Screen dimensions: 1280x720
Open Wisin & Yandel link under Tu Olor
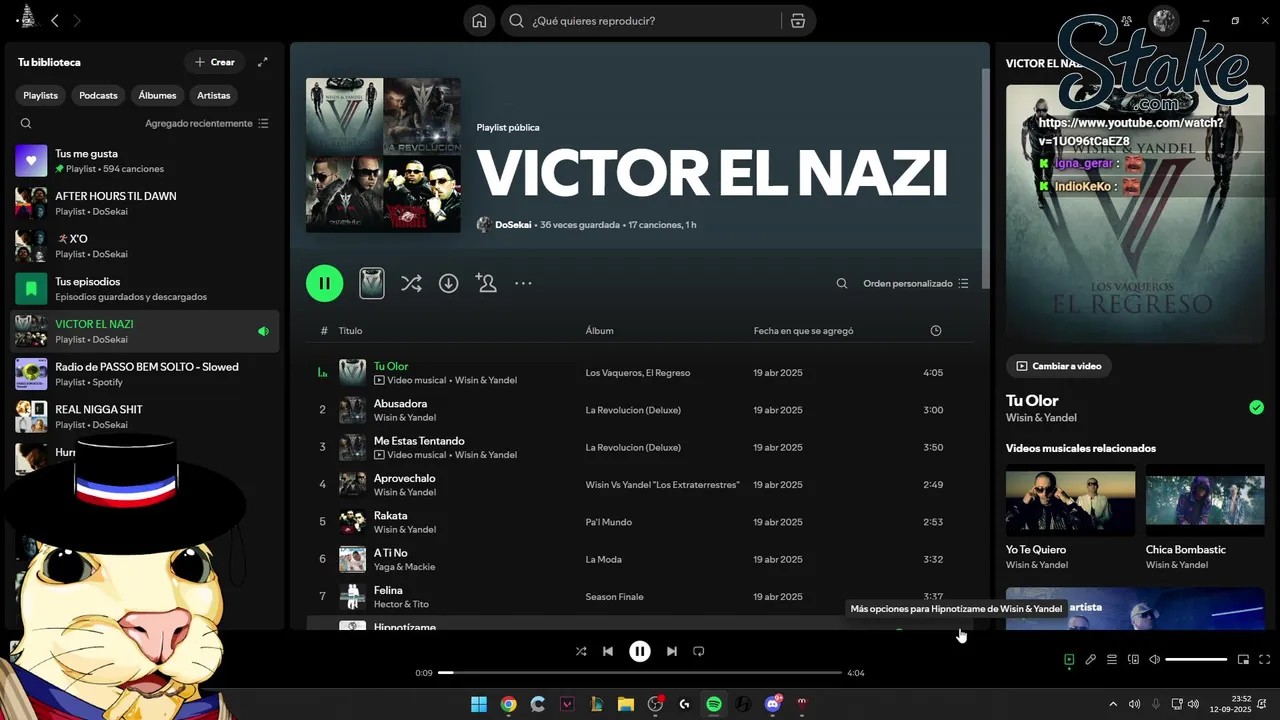click(x=1041, y=418)
